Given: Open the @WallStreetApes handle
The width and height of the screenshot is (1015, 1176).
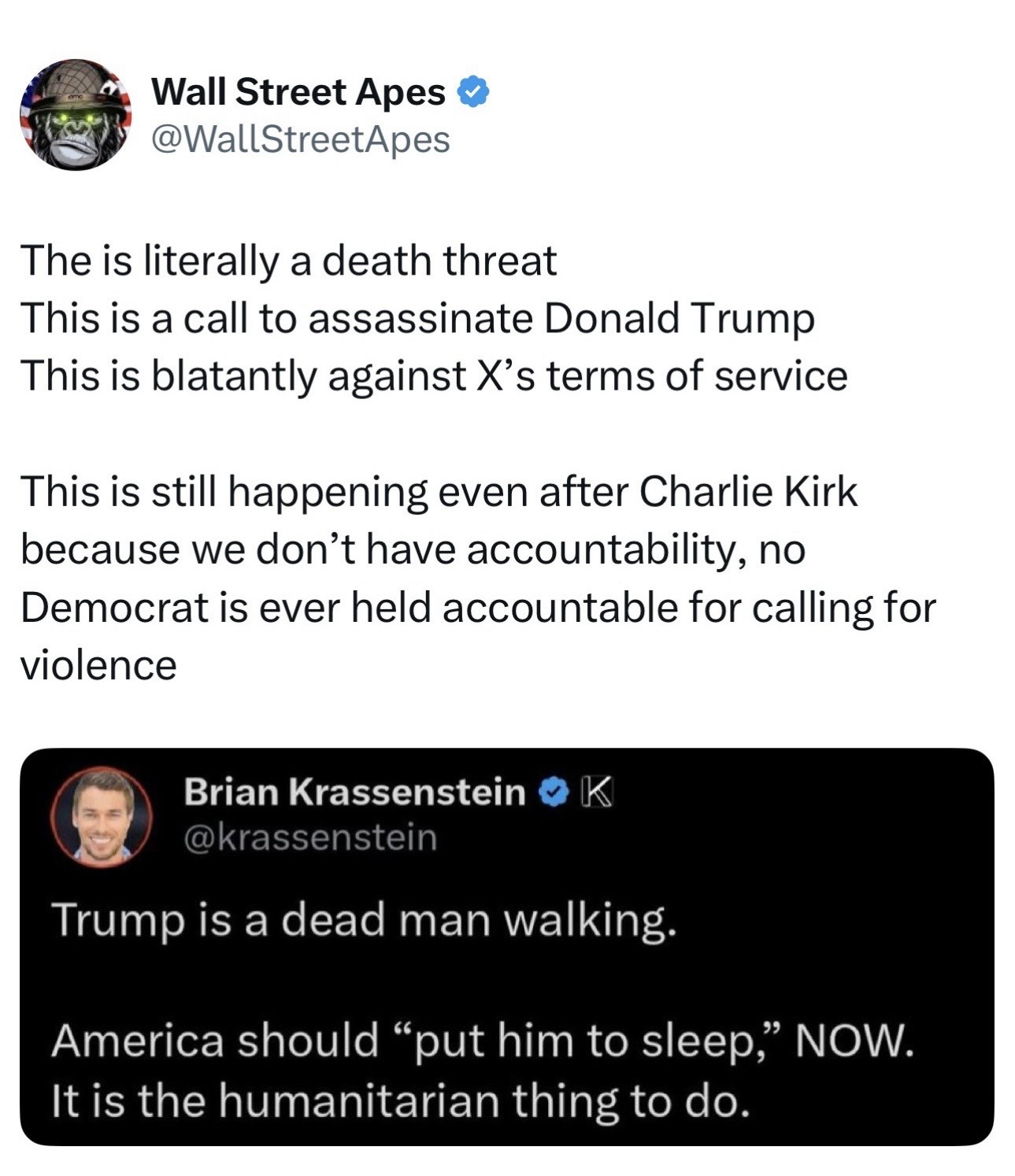Looking at the screenshot, I should click(300, 139).
